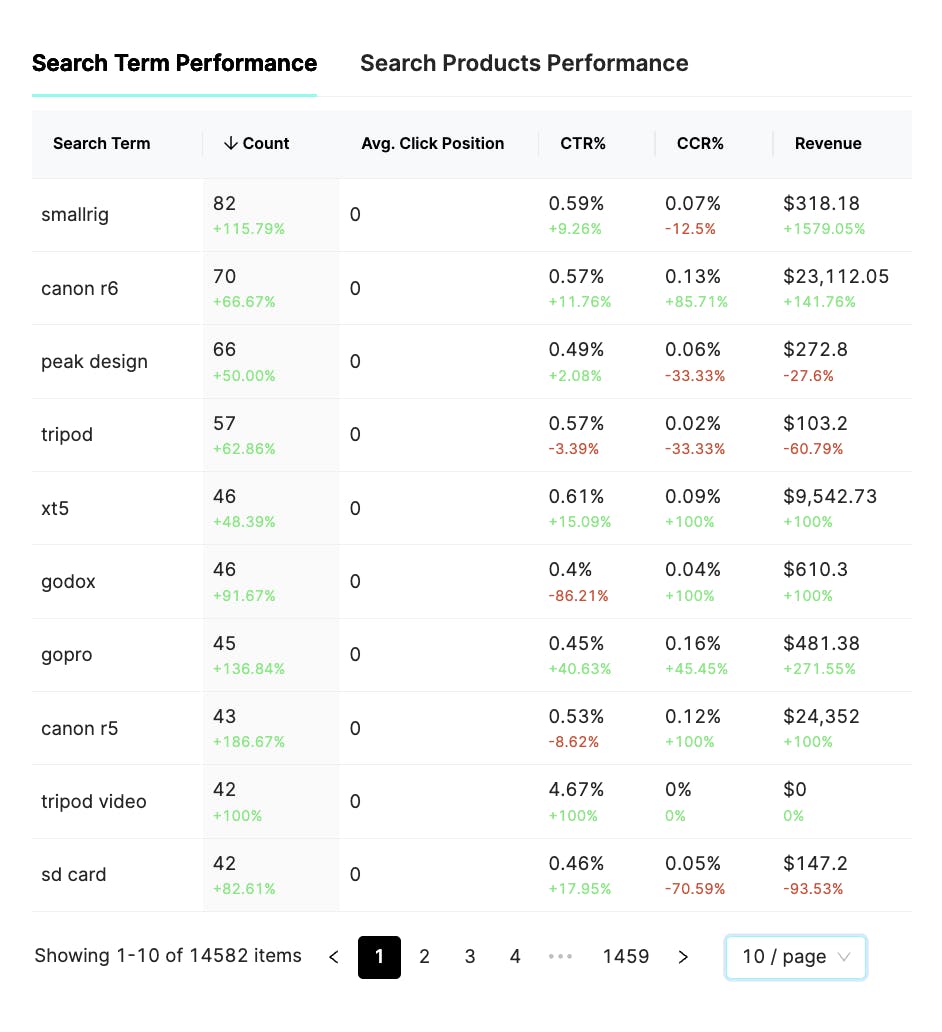Click the current page 1 button
Image resolution: width=942 pixels, height=1032 pixels.
[379, 957]
